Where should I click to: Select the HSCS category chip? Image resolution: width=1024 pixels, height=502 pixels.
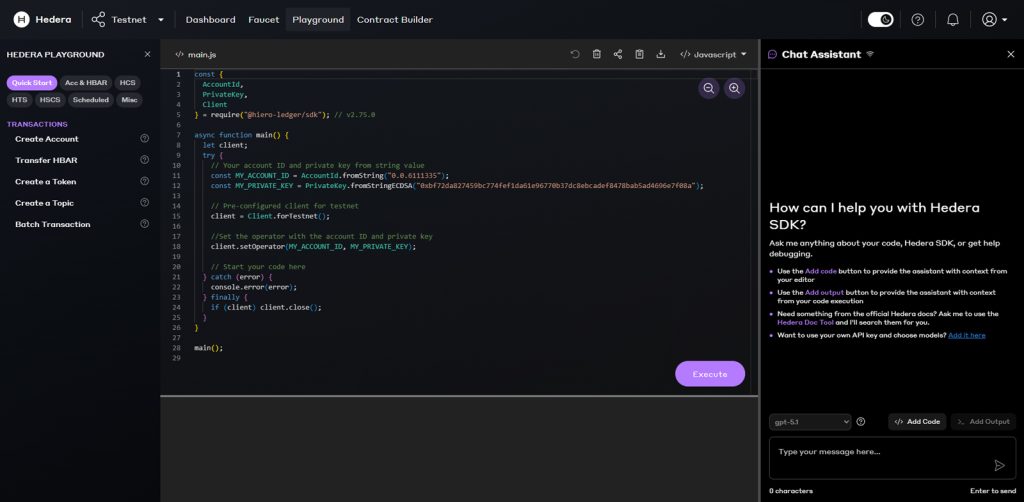click(50, 100)
